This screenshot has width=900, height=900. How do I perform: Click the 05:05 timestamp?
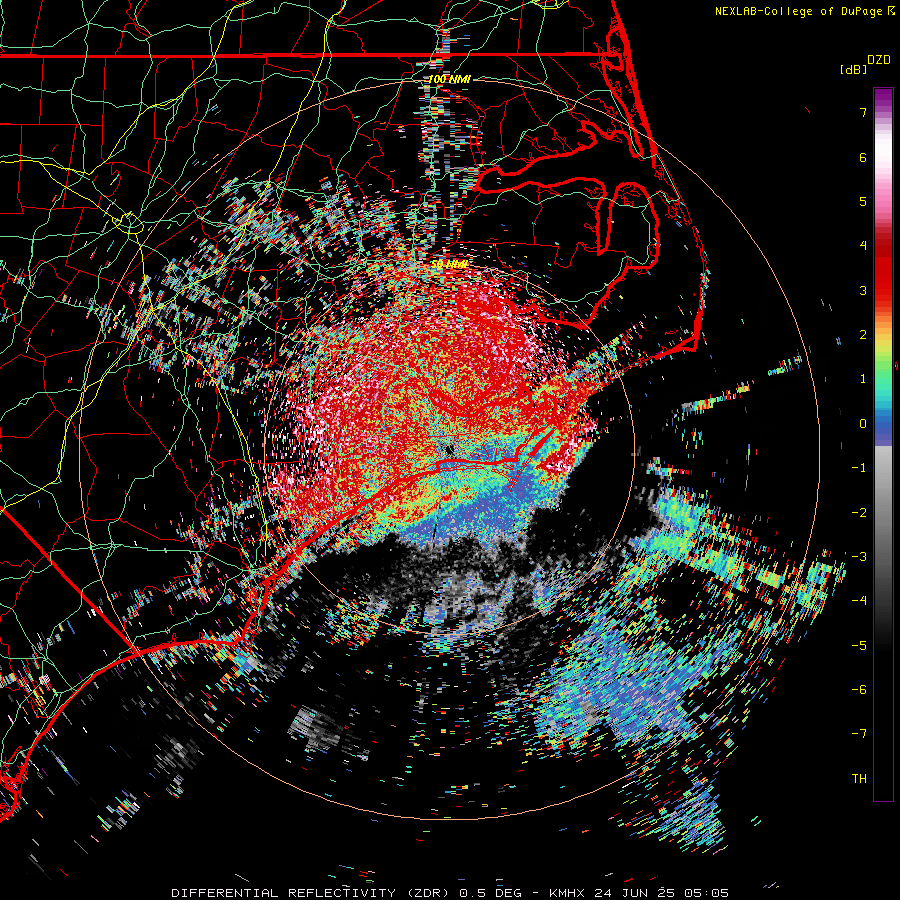[x=707, y=893]
